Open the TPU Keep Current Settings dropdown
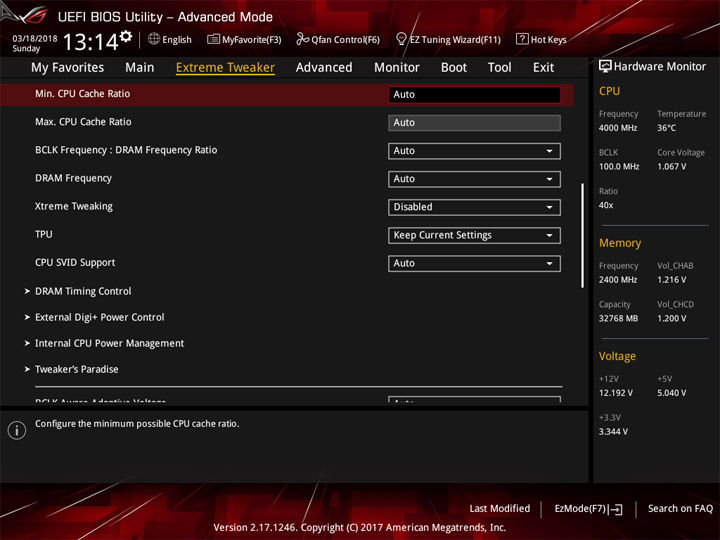This screenshot has width=720, height=540. pos(474,236)
